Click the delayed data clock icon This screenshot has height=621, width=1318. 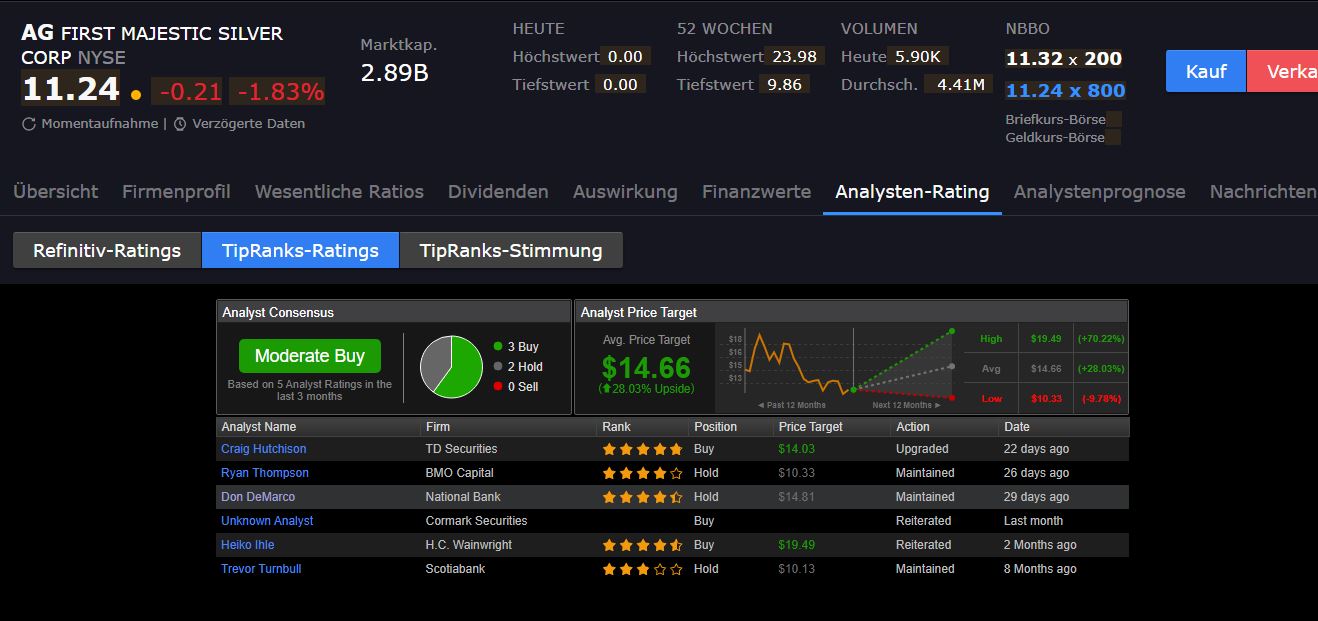180,124
